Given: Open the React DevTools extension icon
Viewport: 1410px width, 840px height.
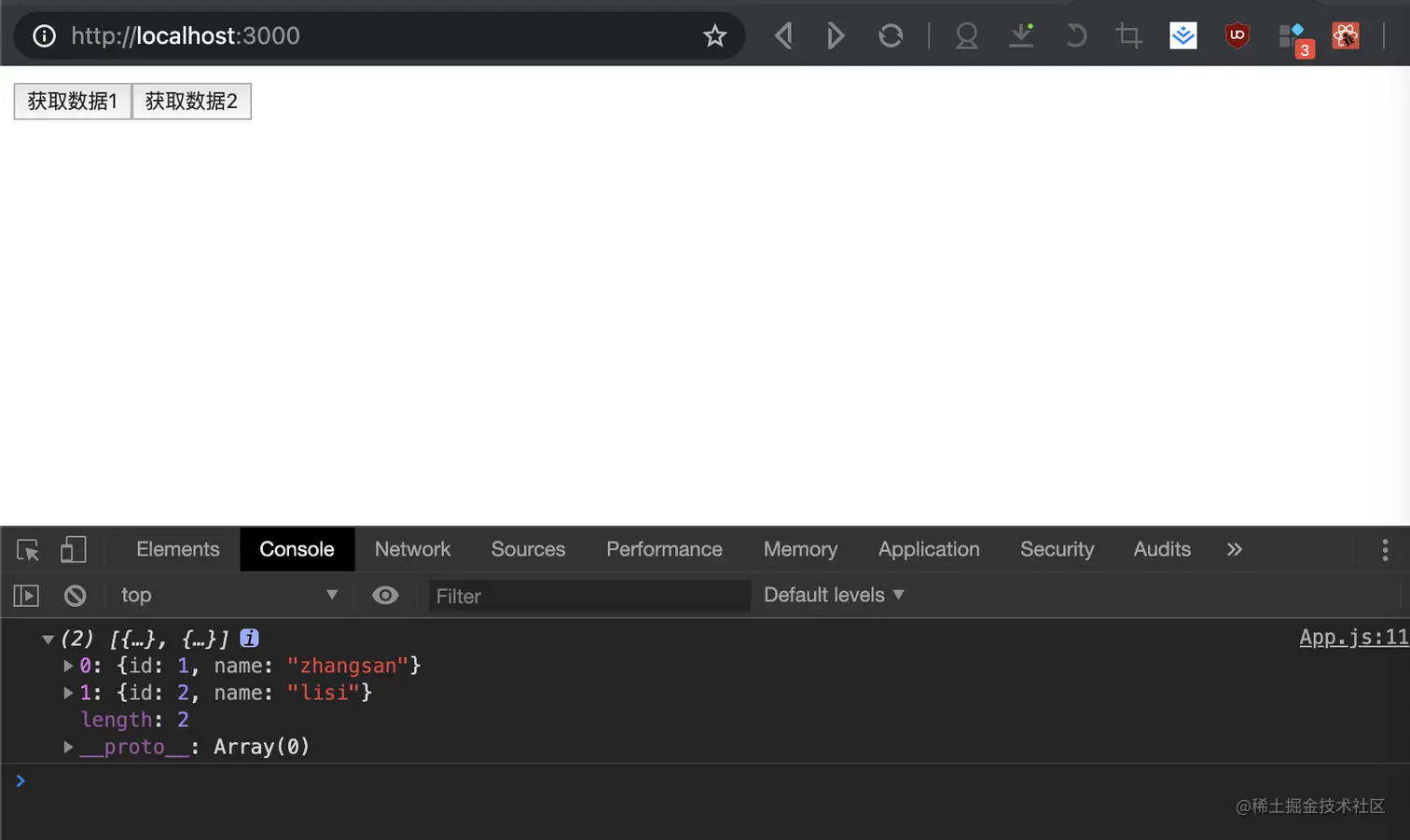Looking at the screenshot, I should [x=1346, y=36].
